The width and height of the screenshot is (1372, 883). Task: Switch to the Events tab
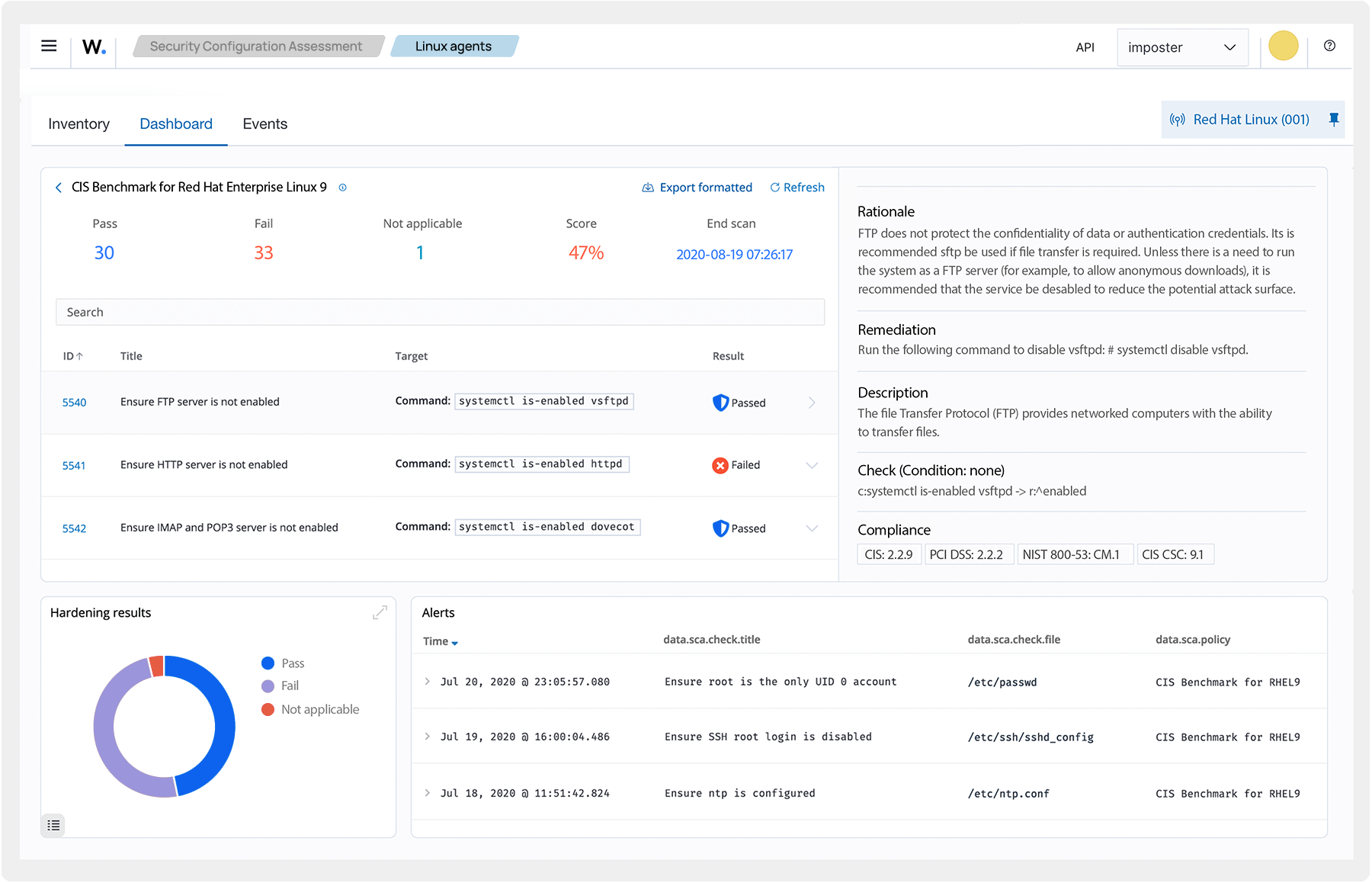[264, 123]
